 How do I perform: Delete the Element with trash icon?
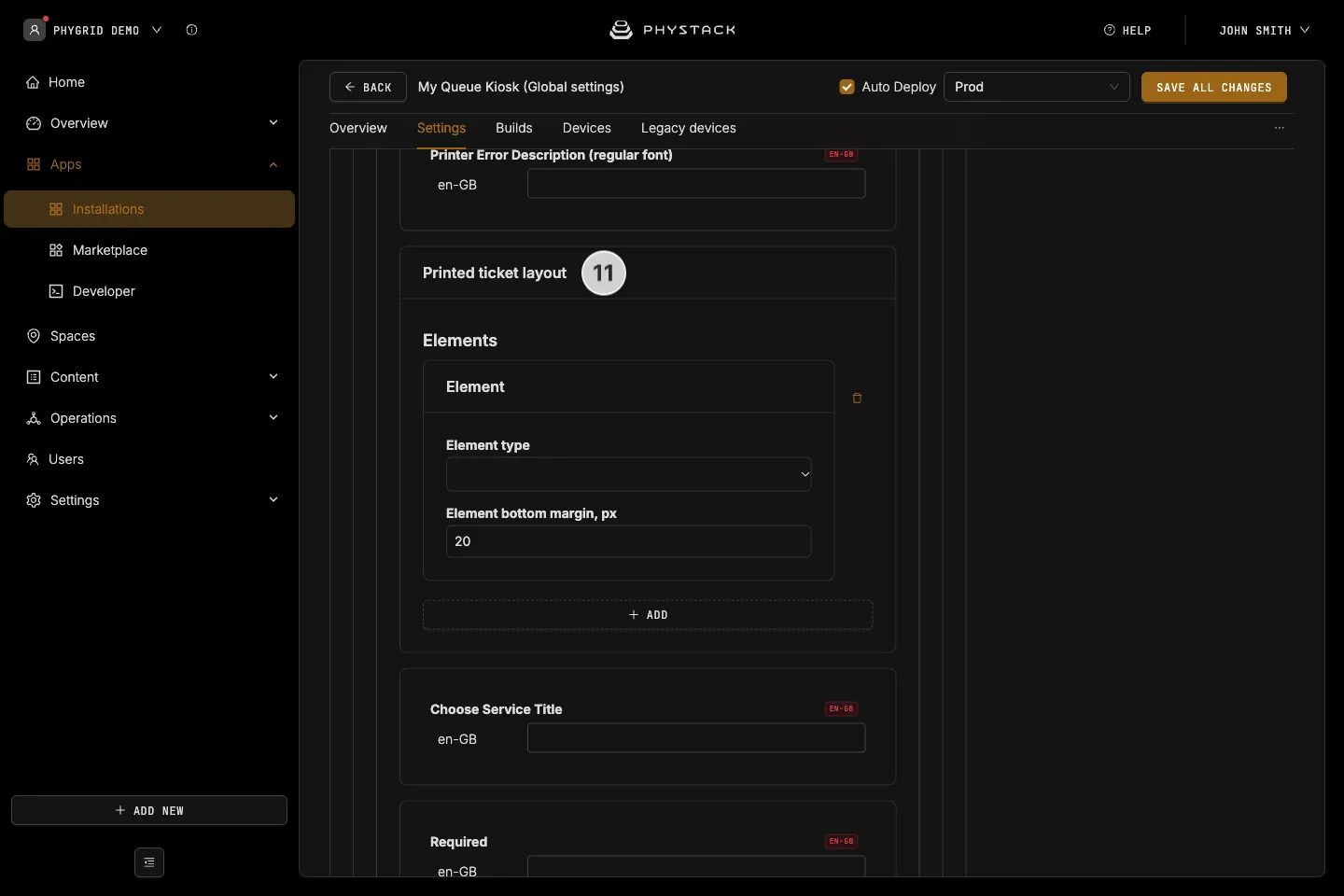coord(857,399)
